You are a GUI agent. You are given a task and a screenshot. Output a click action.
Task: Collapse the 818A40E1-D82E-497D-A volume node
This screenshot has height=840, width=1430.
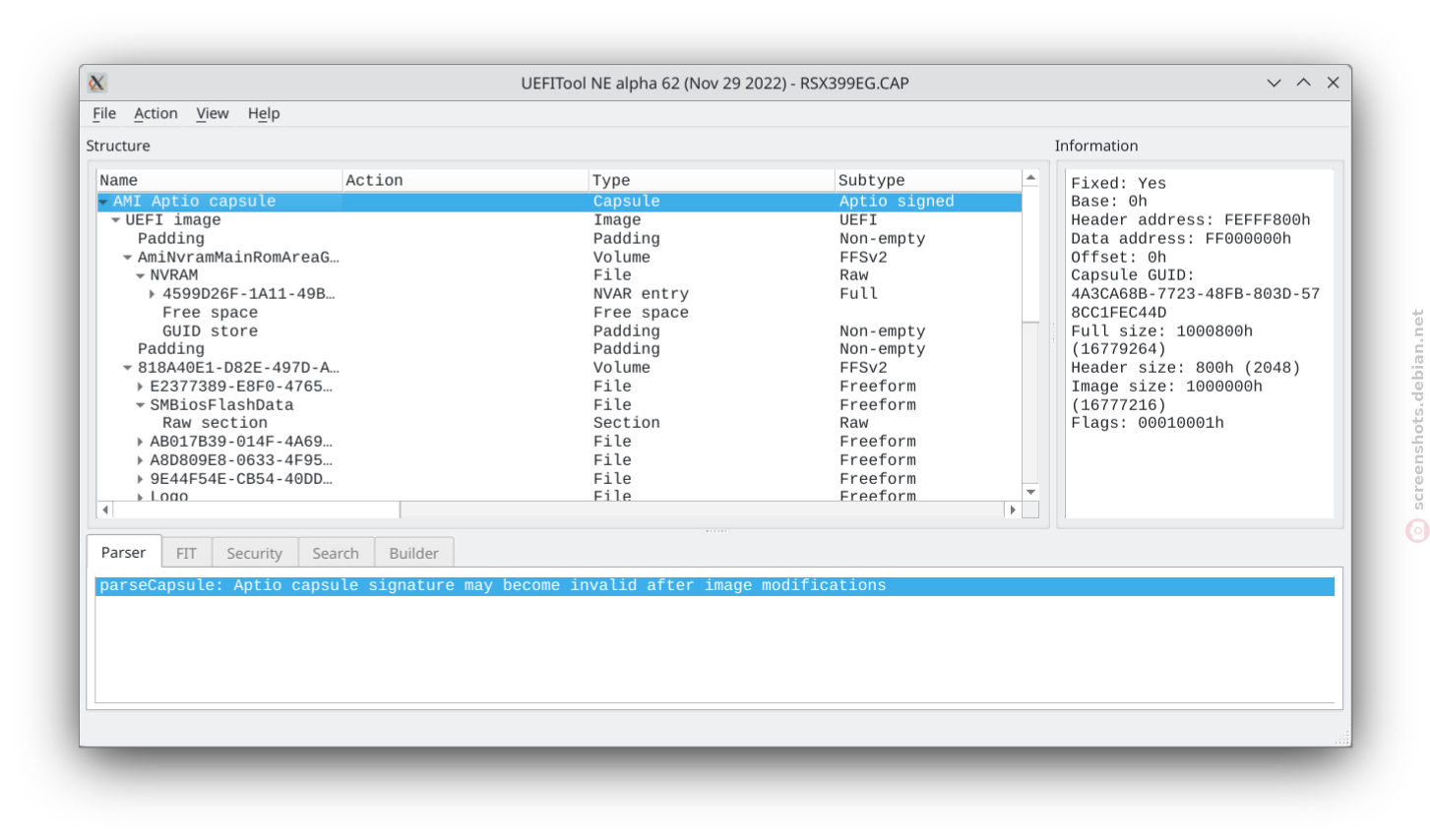tap(128, 368)
